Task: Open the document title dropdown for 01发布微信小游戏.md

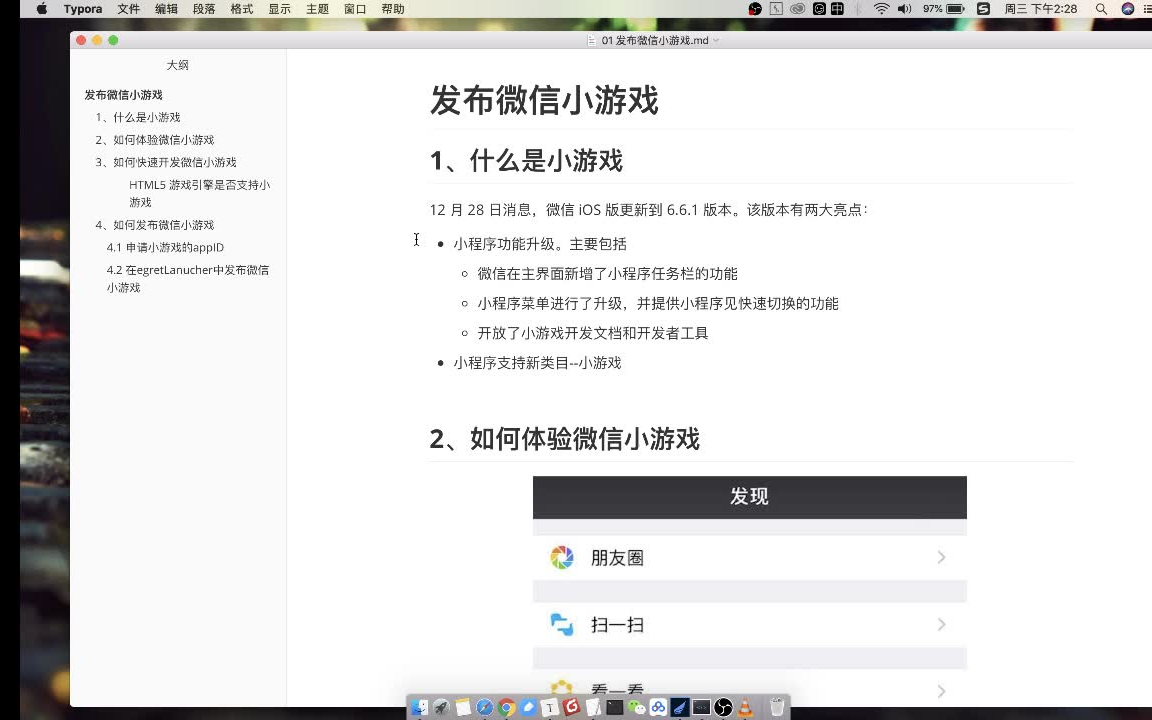Action: 715,41
